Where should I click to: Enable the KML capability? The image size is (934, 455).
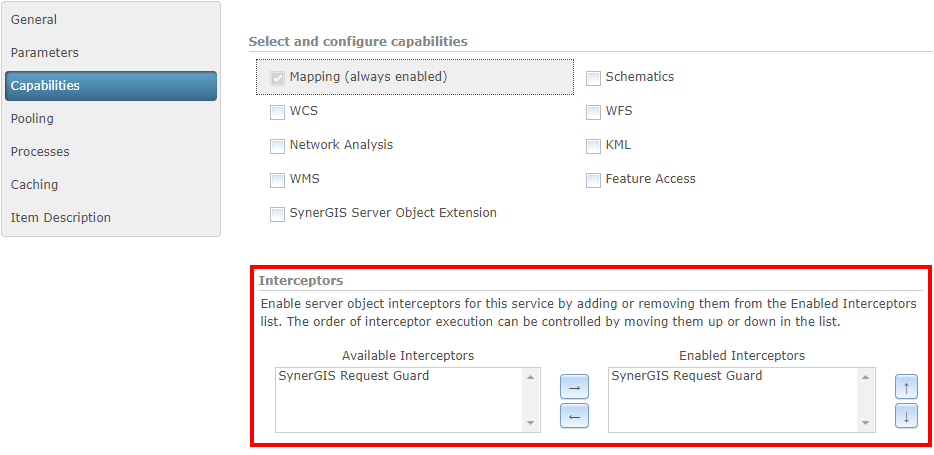tap(593, 146)
